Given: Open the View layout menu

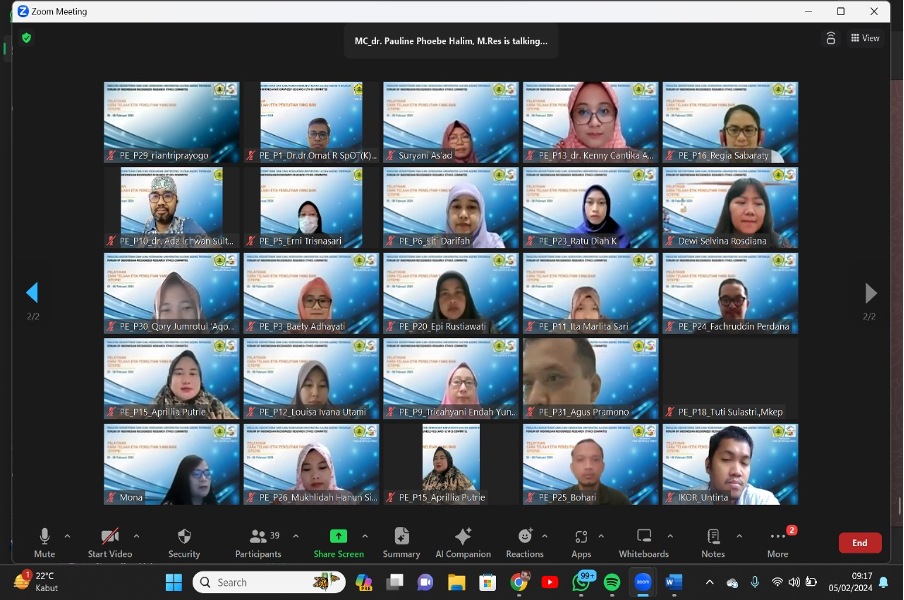Looking at the screenshot, I should 865,38.
